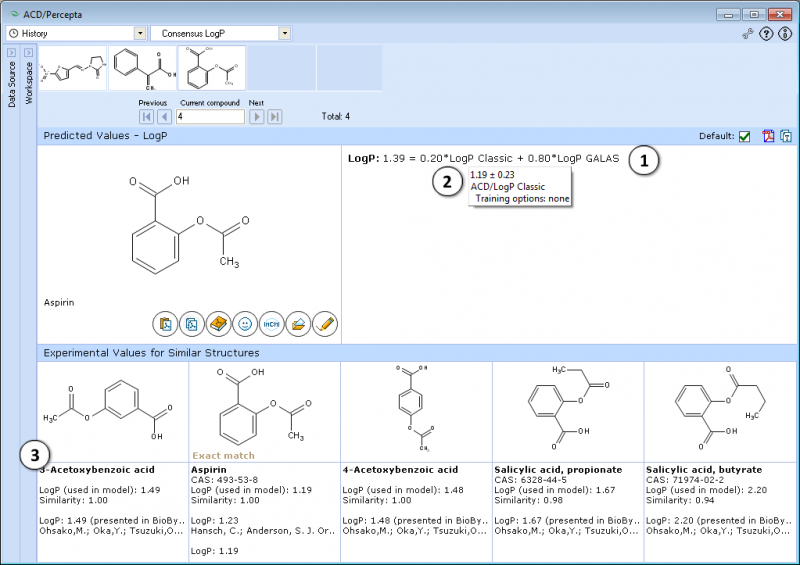Click the CAS: 71974-02-2 text
This screenshot has height=565, width=800.
685,480
